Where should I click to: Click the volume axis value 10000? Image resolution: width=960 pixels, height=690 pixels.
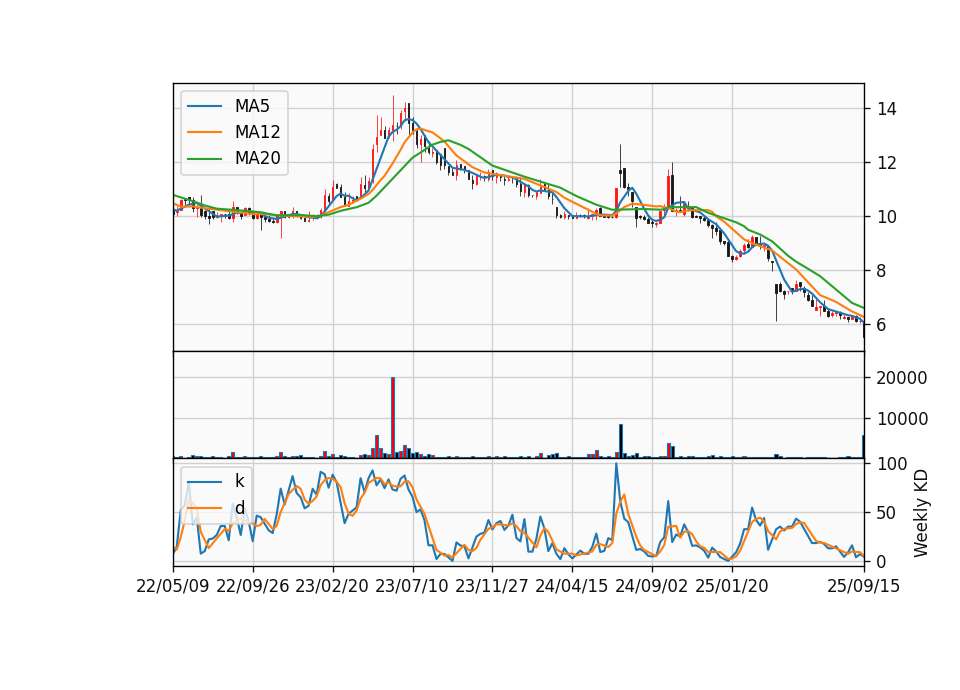[902, 419]
